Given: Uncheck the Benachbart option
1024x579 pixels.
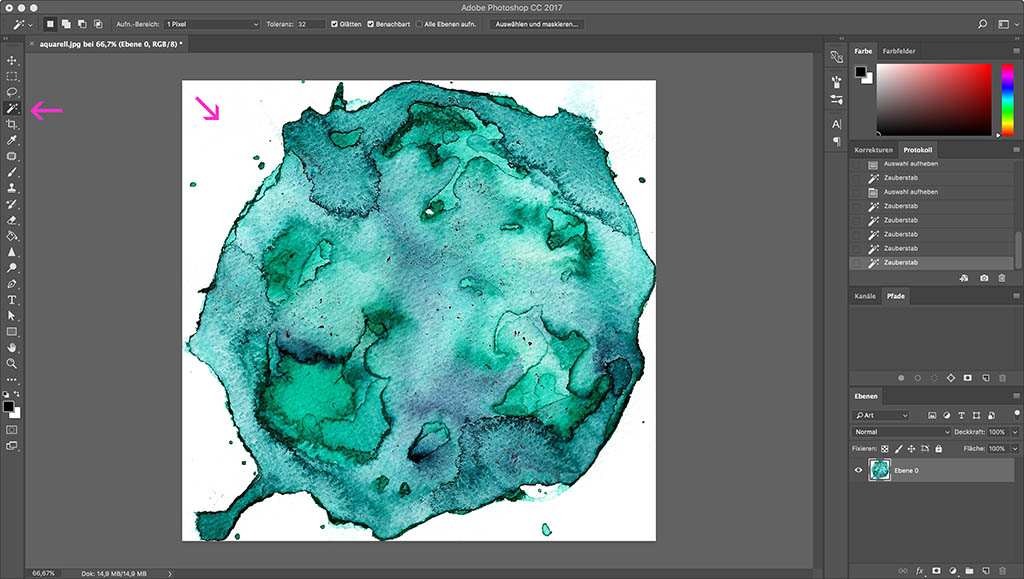Looking at the screenshot, I should (372, 23).
